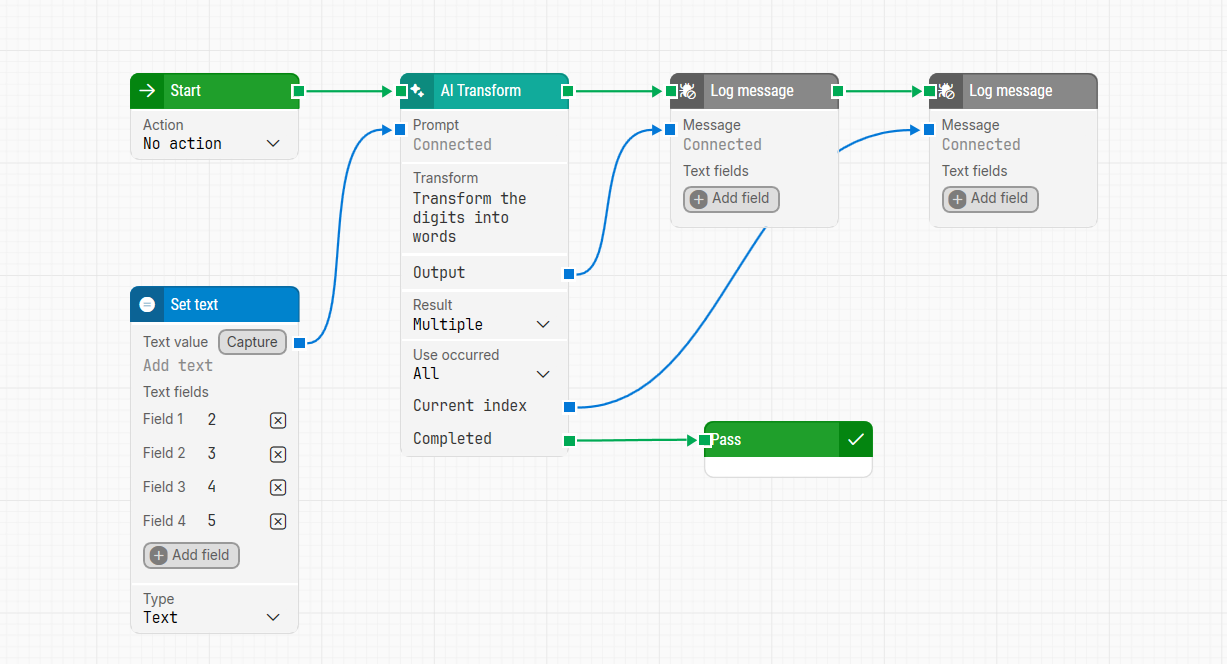Click the Pass node checkmark icon

[x=856, y=439]
